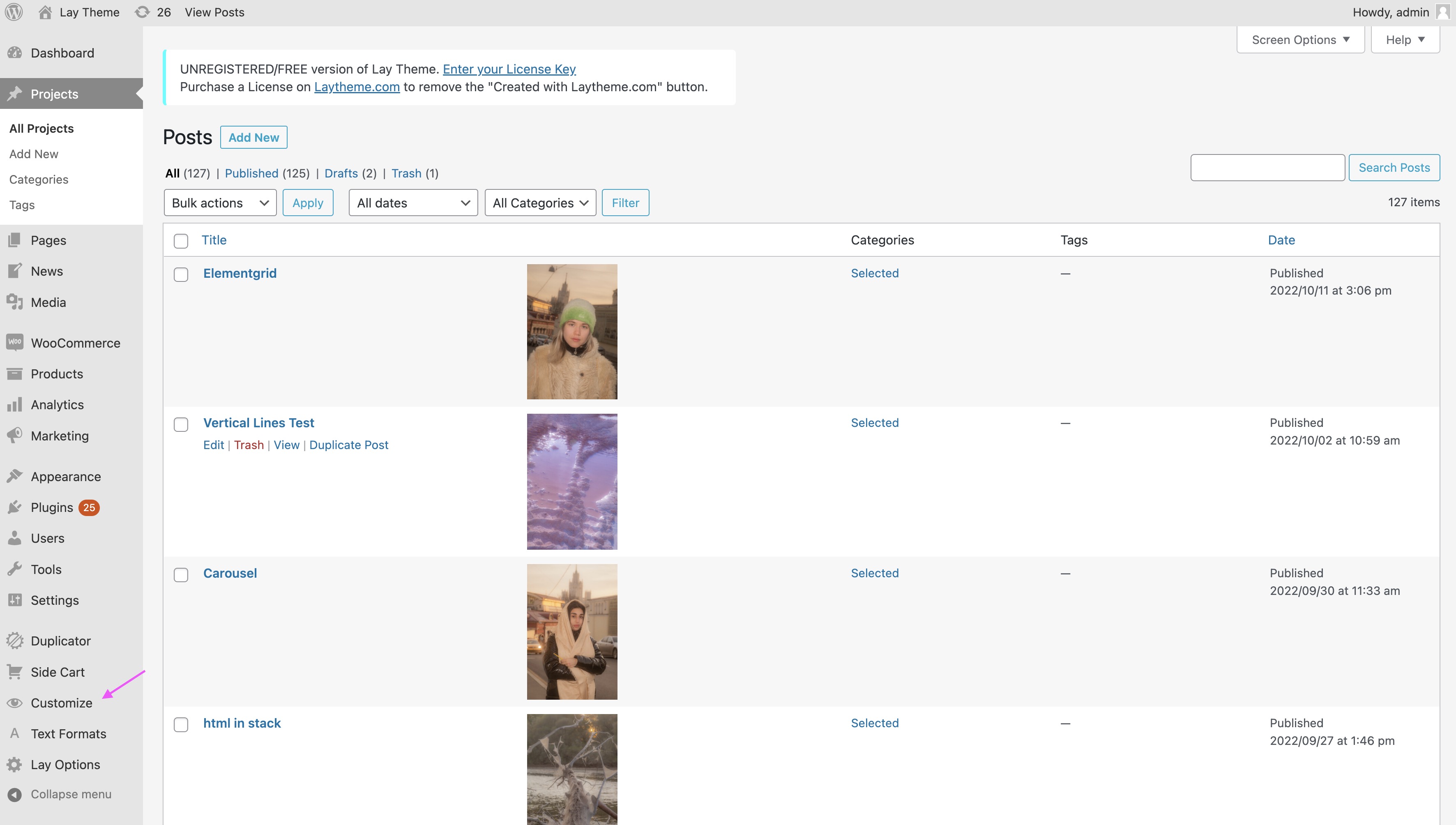Image resolution: width=1456 pixels, height=825 pixels.
Task: Click the Side Cart shopping cart icon
Action: click(15, 671)
